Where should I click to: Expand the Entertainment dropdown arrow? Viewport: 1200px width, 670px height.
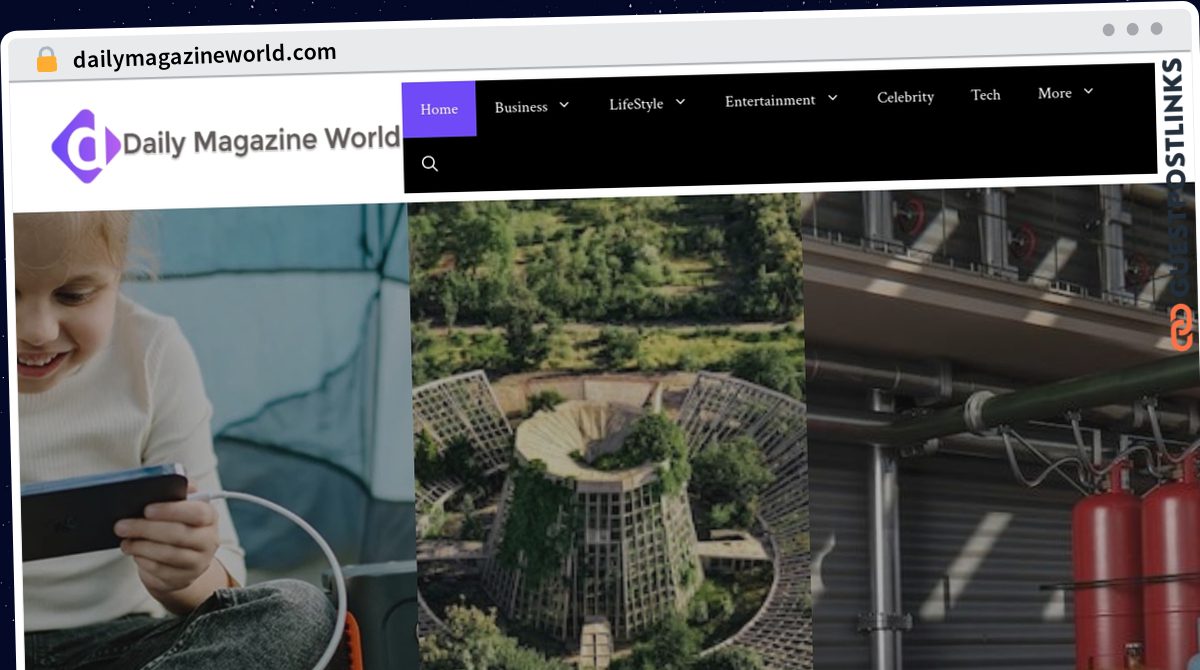pyautogui.click(x=832, y=98)
